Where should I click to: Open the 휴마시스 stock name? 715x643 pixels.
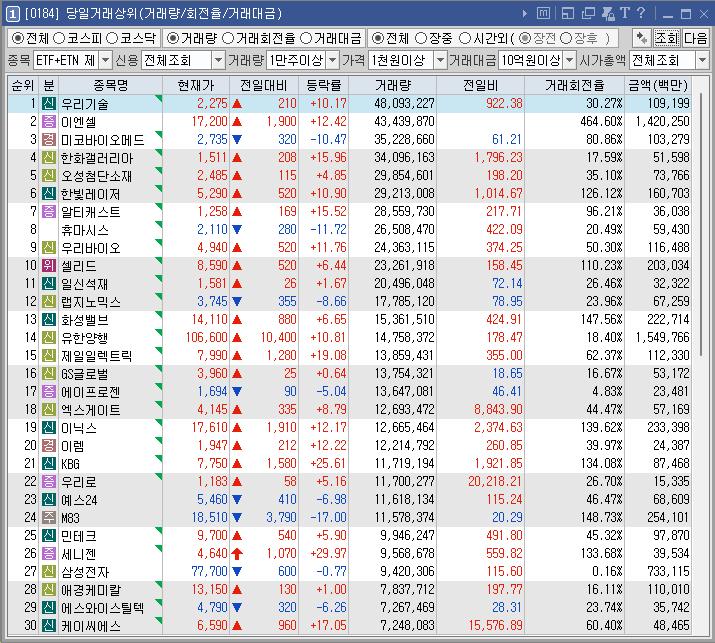click(85, 230)
